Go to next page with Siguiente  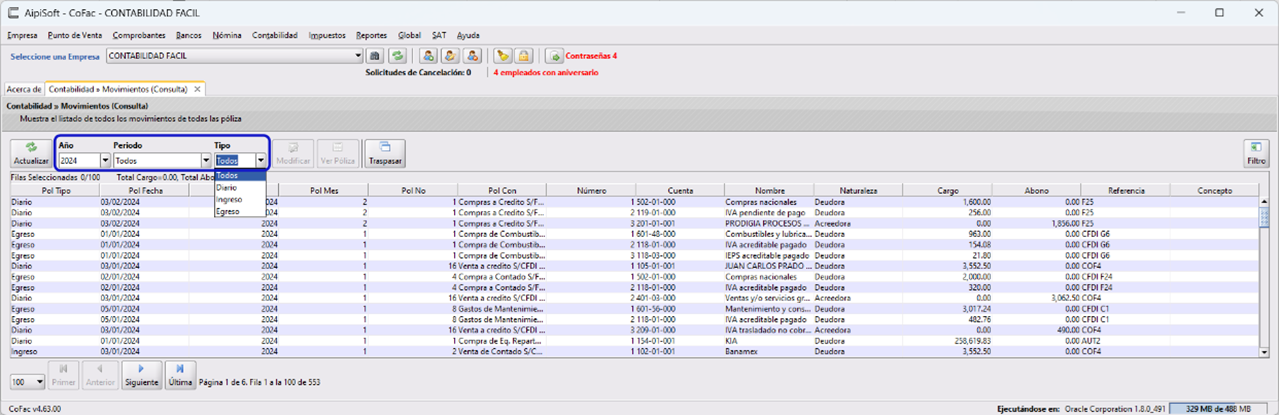pos(142,375)
